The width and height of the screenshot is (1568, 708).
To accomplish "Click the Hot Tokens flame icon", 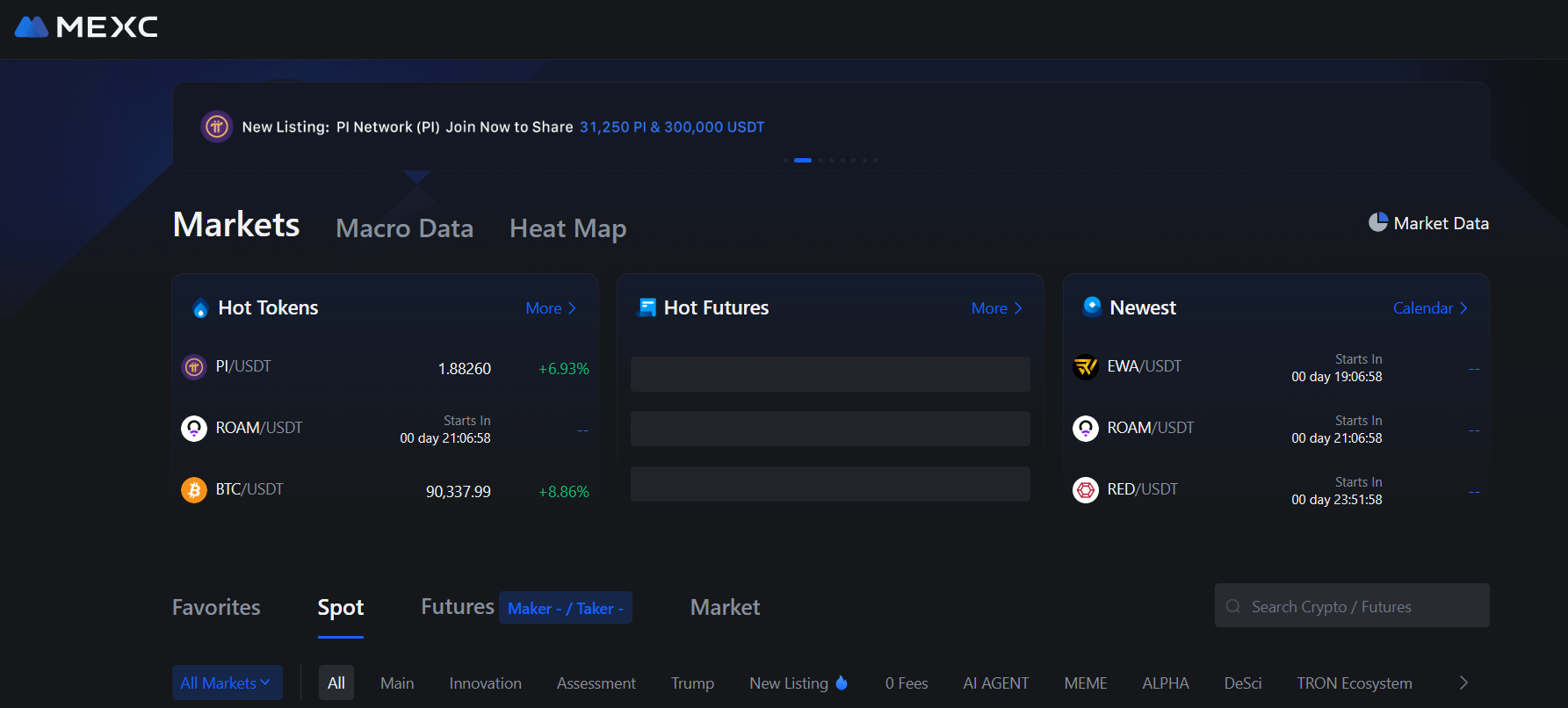I will point(201,308).
